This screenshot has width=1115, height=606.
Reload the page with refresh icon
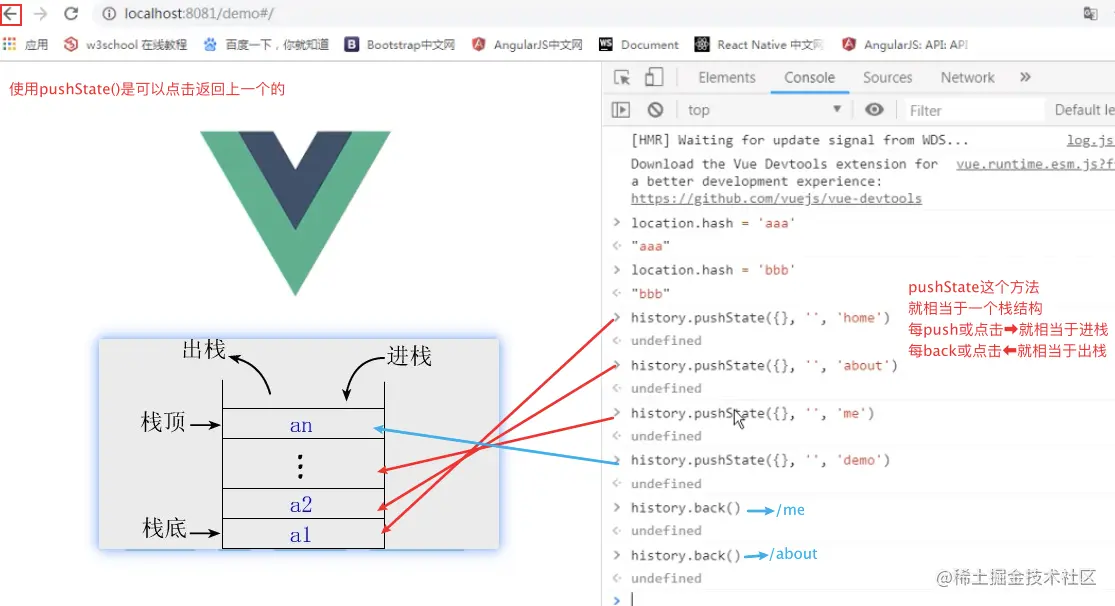pyautogui.click(x=71, y=14)
